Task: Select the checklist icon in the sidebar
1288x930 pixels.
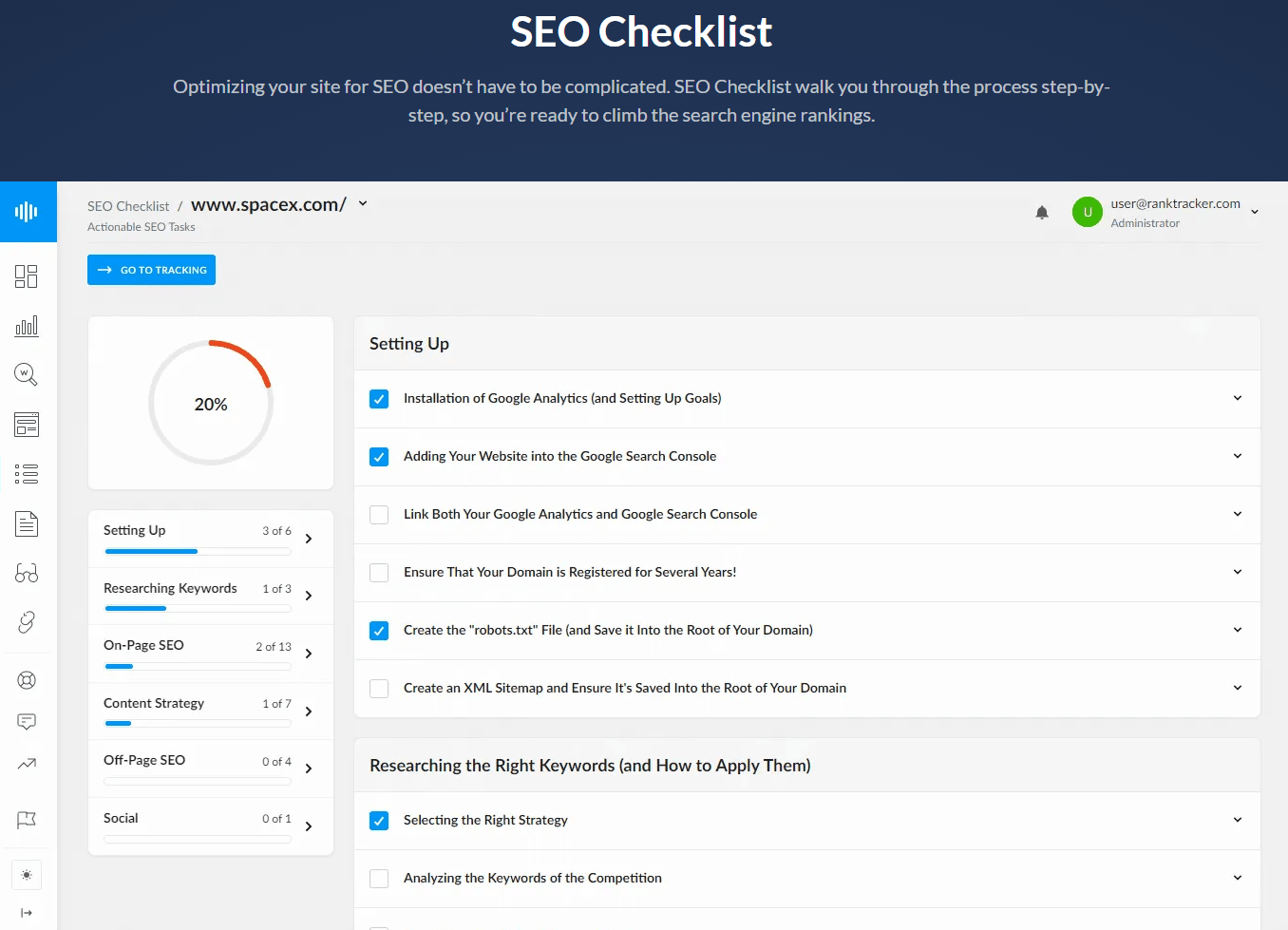Action: pyautogui.click(x=26, y=474)
